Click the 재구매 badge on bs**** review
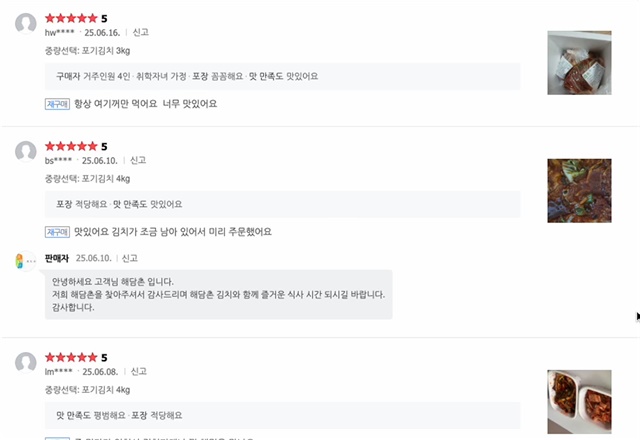Viewport: 640px width, 440px height. tap(57, 232)
